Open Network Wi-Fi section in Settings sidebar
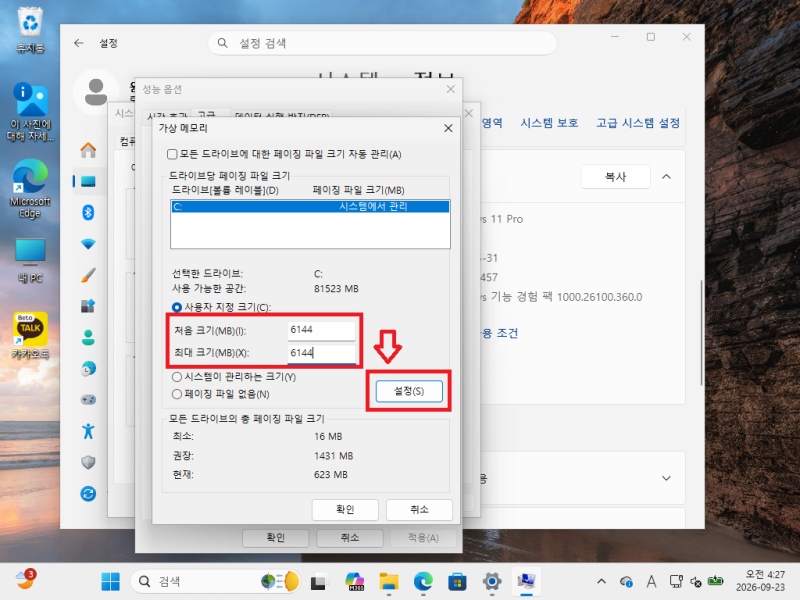Screen dimensions: 800x600 click(x=88, y=244)
